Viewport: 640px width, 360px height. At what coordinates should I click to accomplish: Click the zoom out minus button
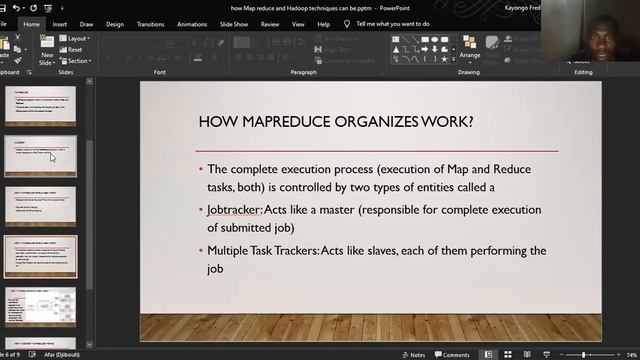562,355
